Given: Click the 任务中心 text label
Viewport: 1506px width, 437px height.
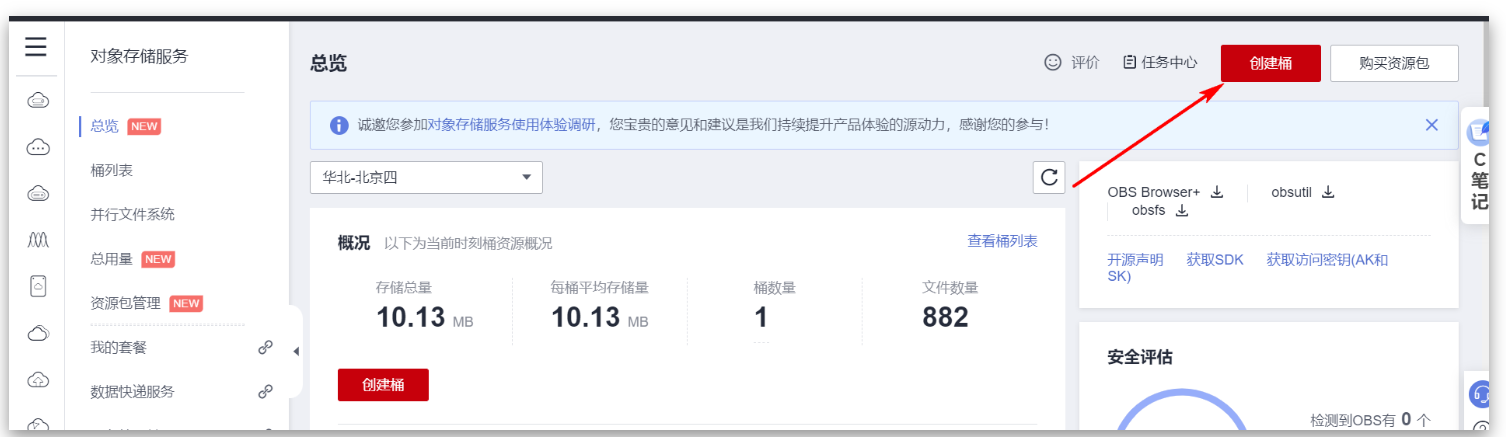Looking at the screenshot, I should (1169, 62).
